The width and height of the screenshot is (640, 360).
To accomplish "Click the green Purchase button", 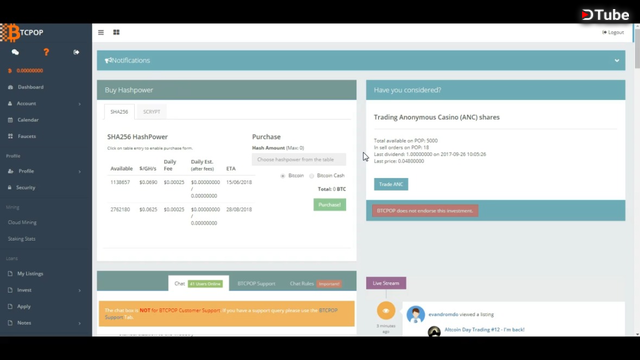I will coord(329,205).
